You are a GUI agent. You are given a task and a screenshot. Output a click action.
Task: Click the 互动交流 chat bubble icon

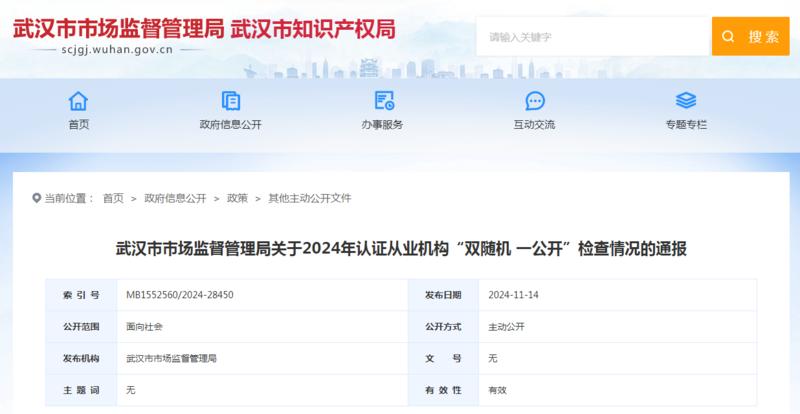click(x=535, y=101)
